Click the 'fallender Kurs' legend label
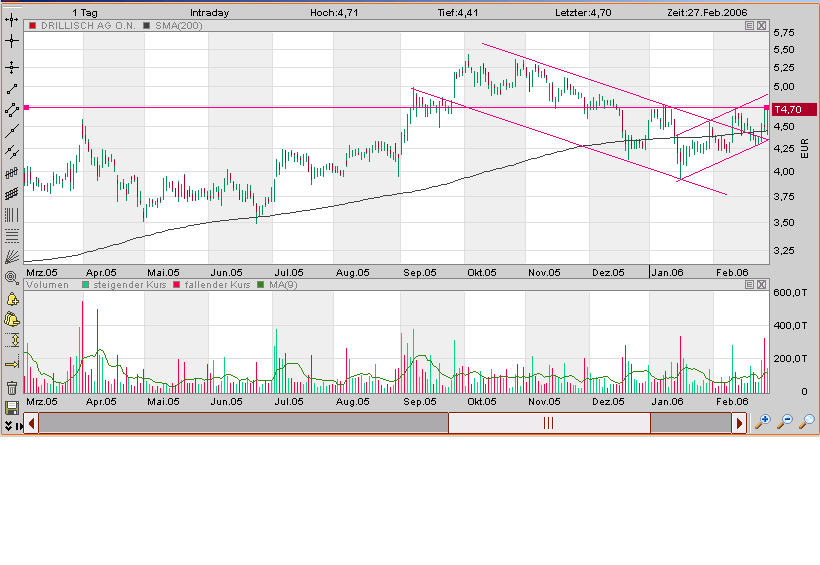This screenshot has height=565, width=820. tap(218, 285)
